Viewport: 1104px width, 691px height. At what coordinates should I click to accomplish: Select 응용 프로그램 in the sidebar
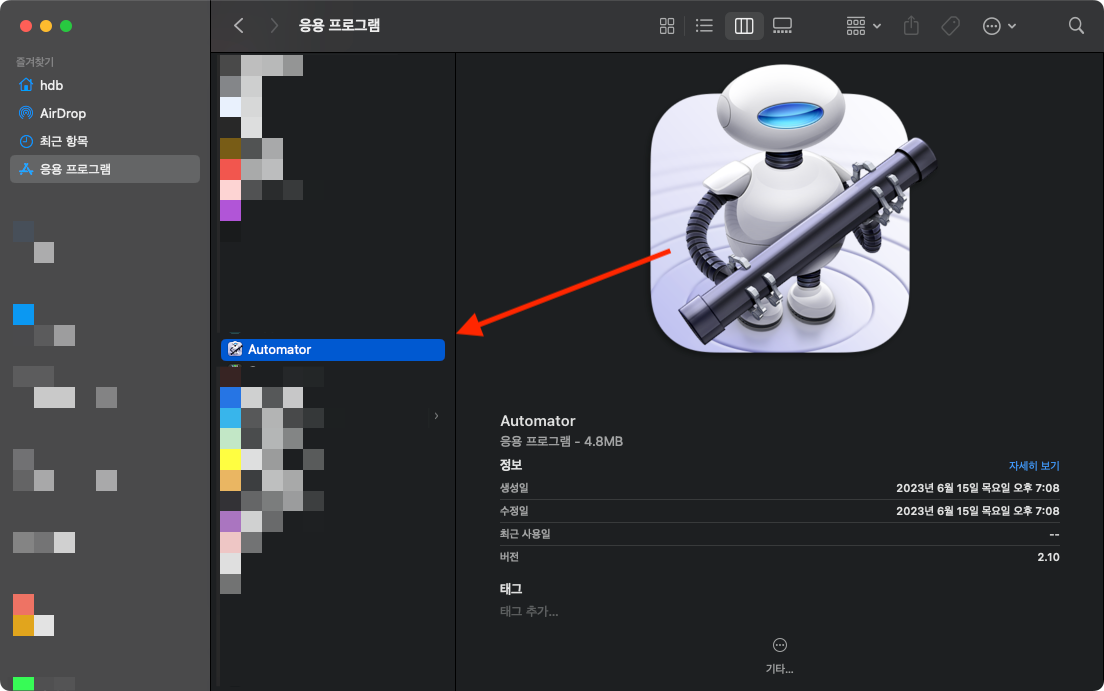106,169
